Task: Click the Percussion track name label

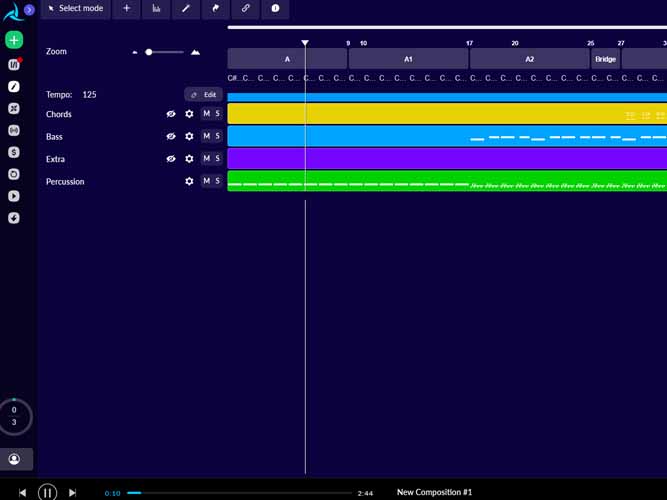Action: (x=65, y=182)
